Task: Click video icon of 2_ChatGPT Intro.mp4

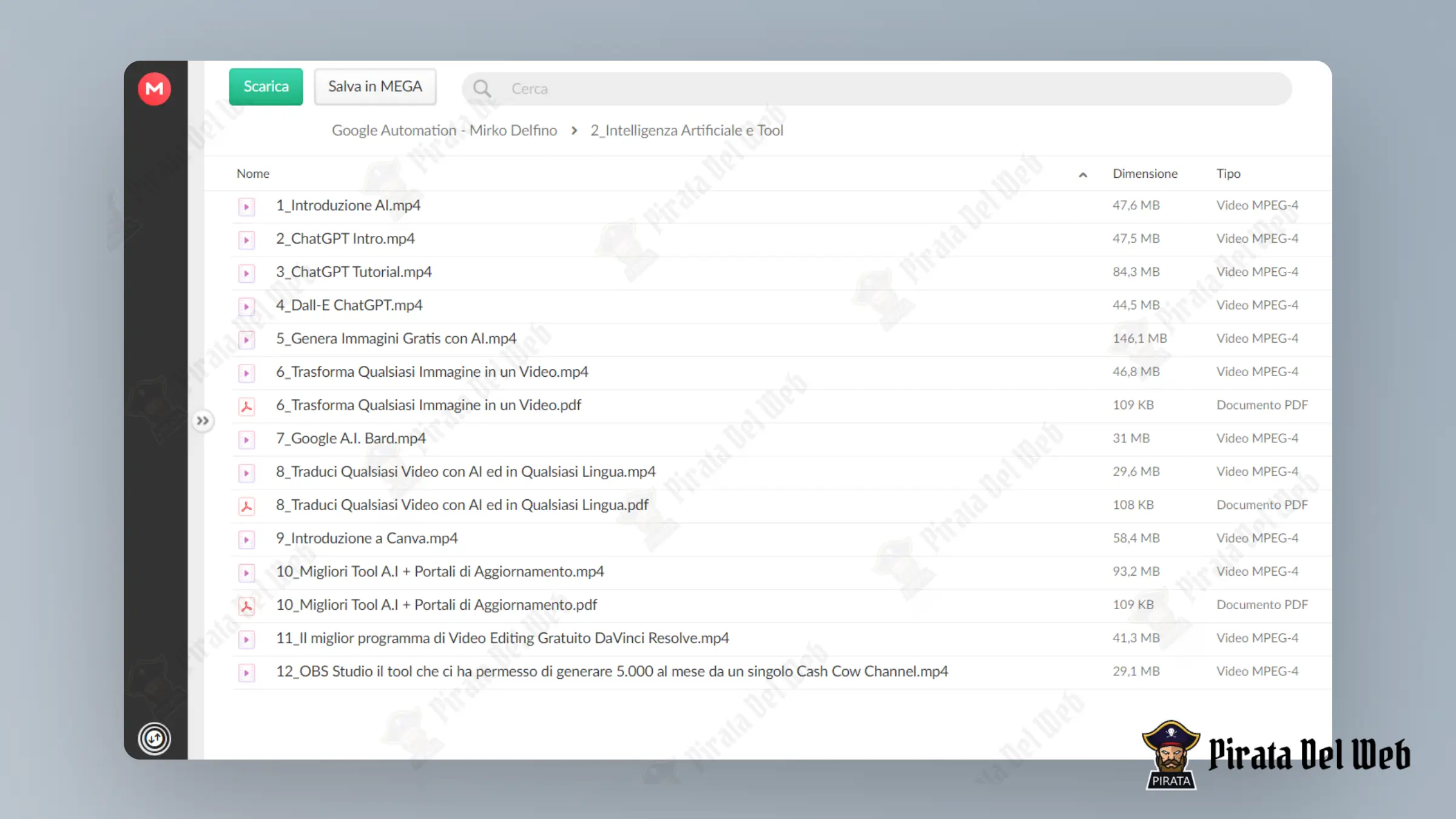Action: pyautogui.click(x=246, y=240)
